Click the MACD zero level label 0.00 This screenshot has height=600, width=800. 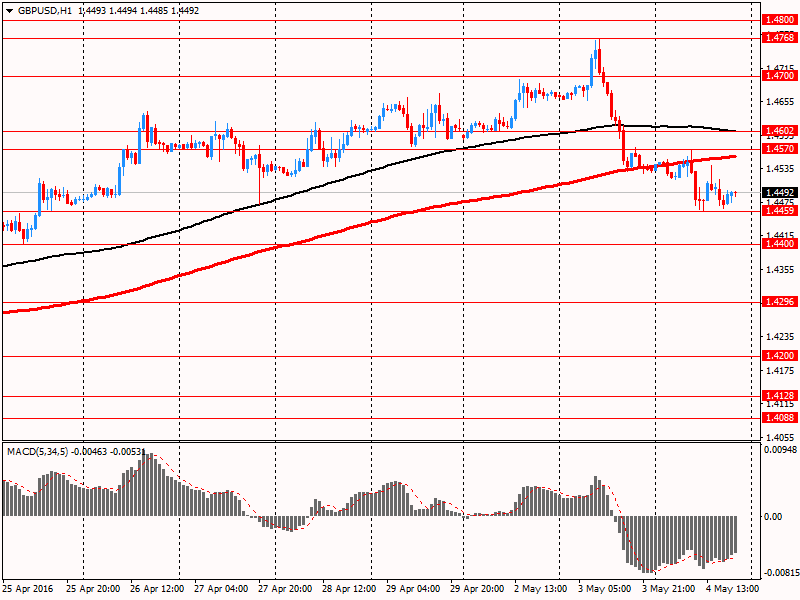pos(773,516)
